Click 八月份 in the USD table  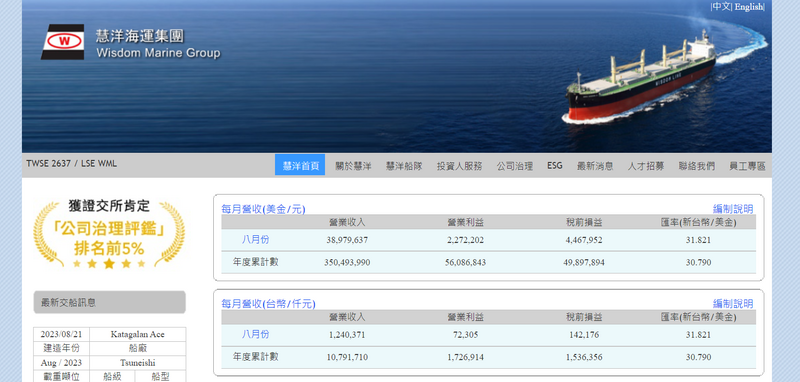click(255, 239)
